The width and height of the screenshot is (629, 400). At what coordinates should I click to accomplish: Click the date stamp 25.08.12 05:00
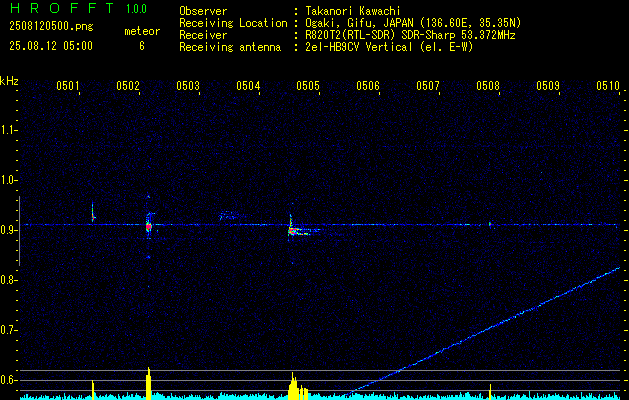click(x=51, y=45)
